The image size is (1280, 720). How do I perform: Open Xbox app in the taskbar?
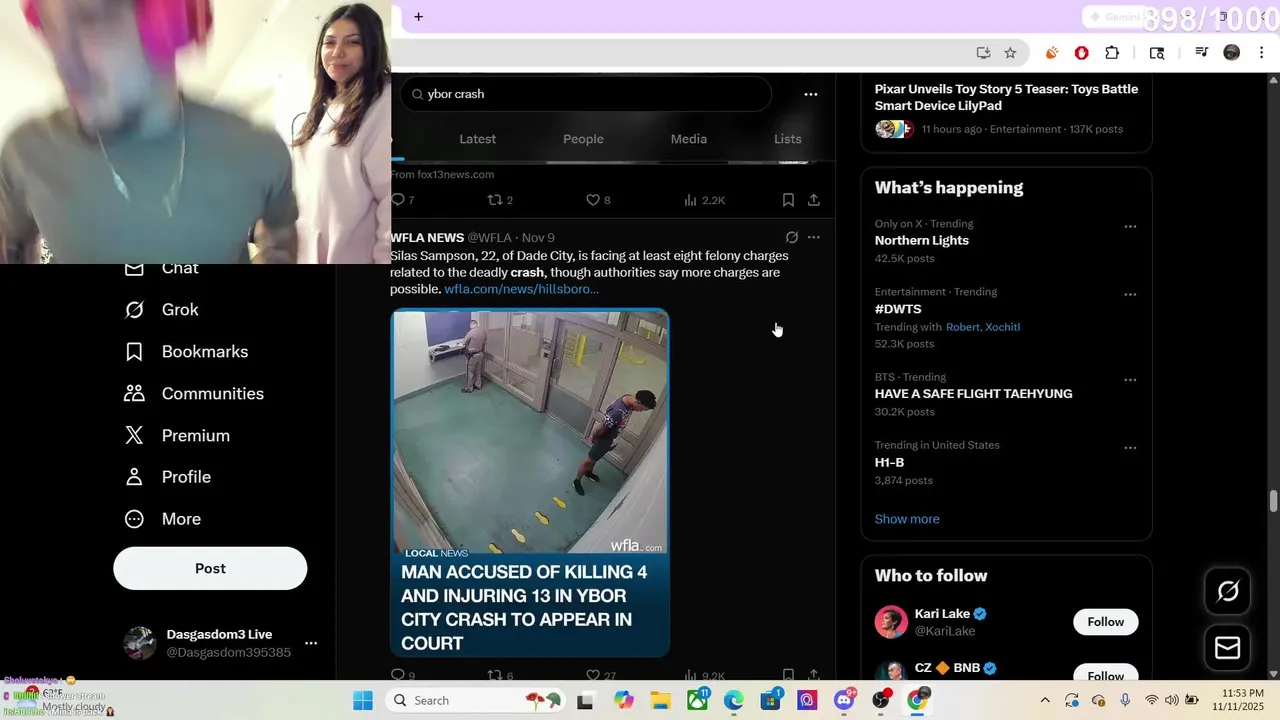697,700
